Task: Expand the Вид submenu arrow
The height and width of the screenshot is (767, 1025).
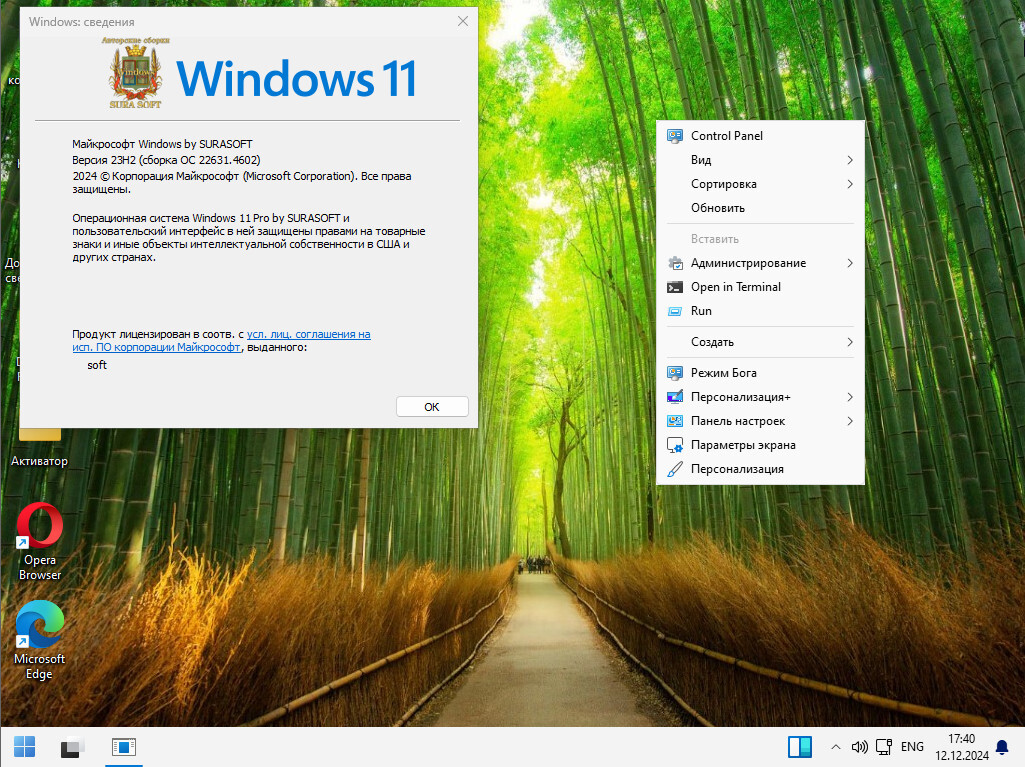Action: coord(850,160)
